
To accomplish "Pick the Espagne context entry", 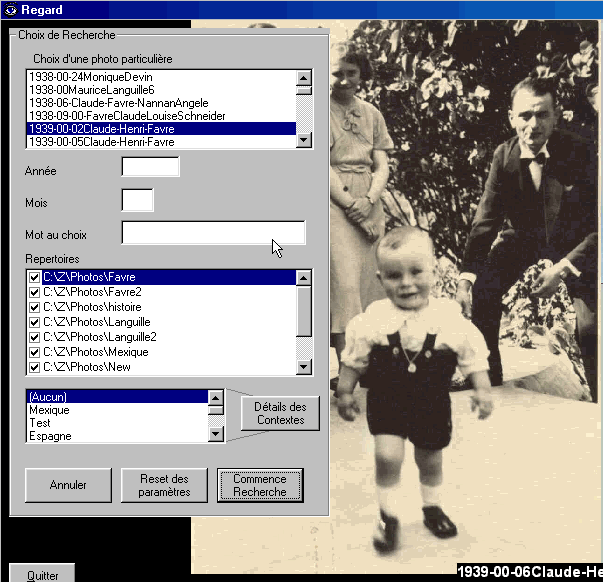I will coord(50,436).
